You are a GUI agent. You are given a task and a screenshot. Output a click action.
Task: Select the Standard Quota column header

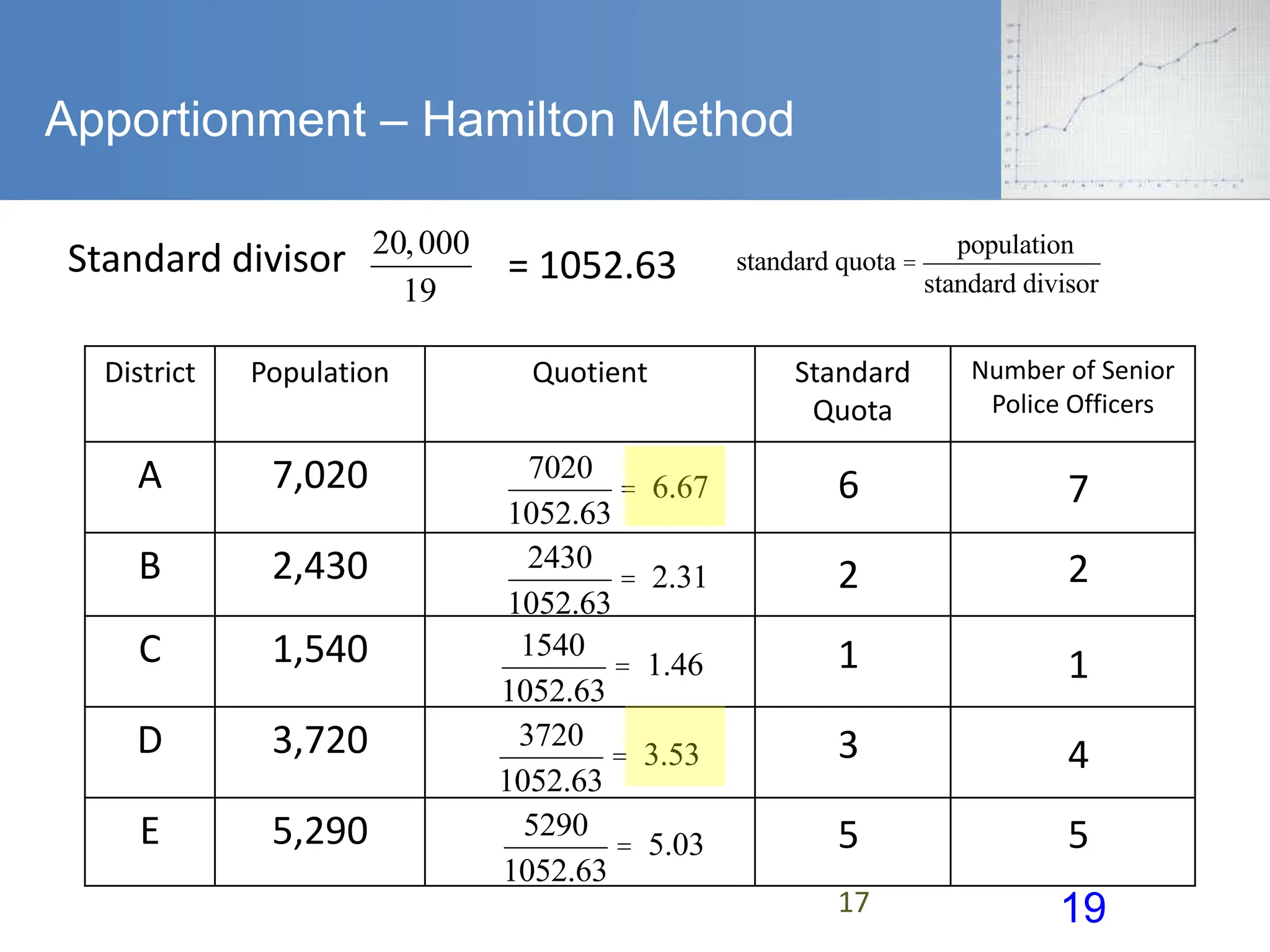[x=852, y=391]
